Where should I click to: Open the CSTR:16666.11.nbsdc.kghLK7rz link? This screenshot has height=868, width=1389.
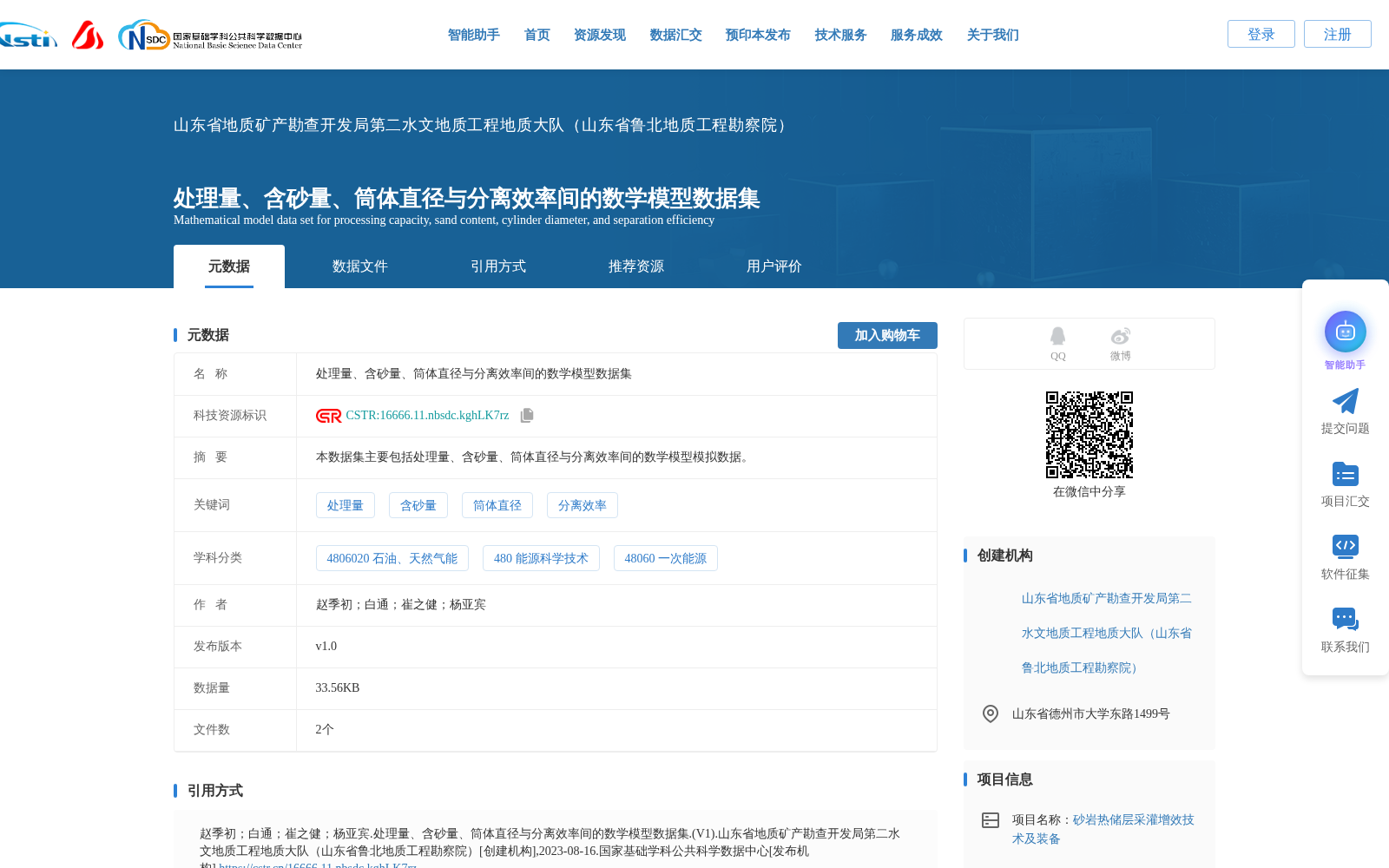pyautogui.click(x=427, y=416)
